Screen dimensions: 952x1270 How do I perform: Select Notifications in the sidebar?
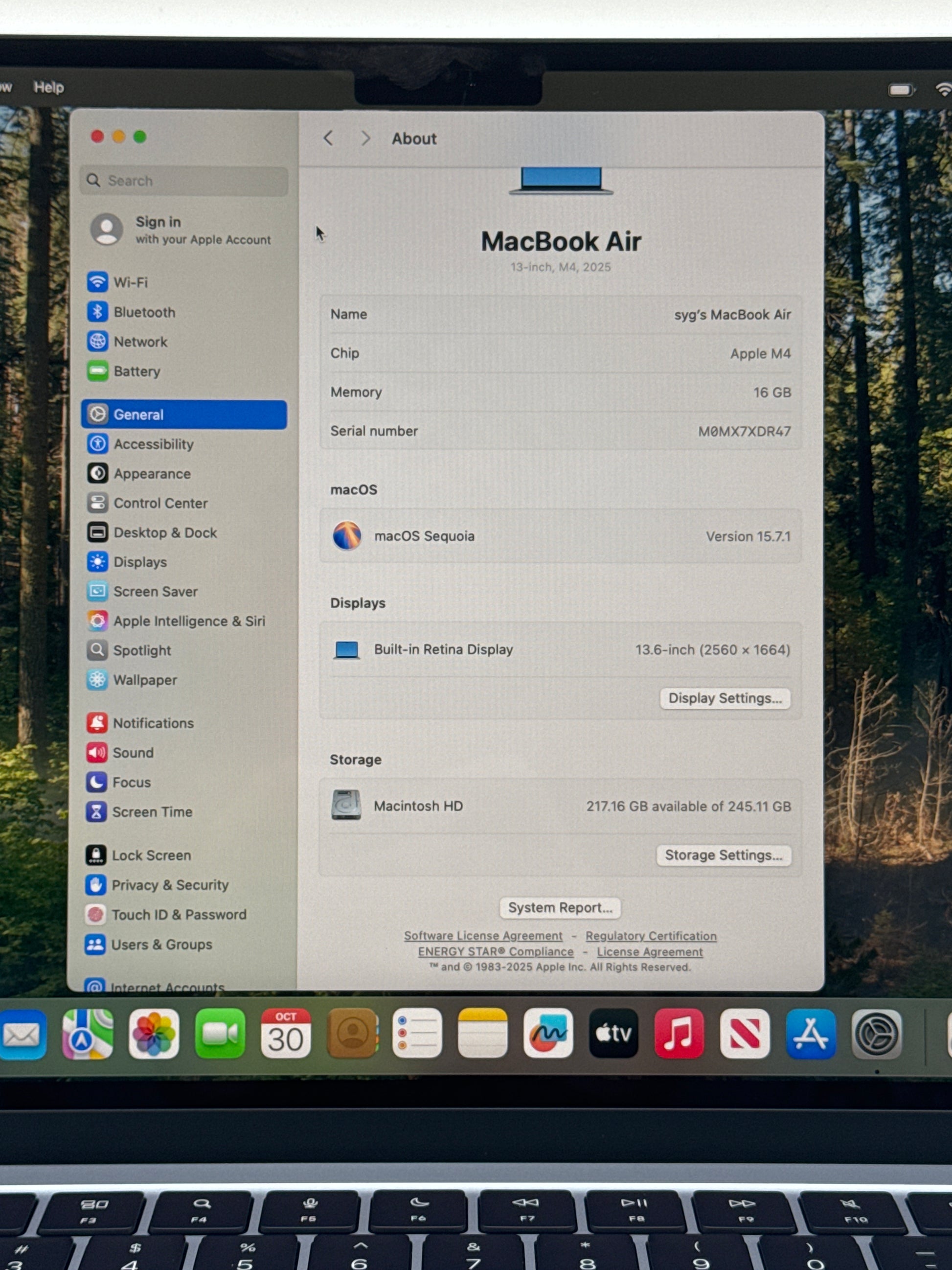(153, 723)
